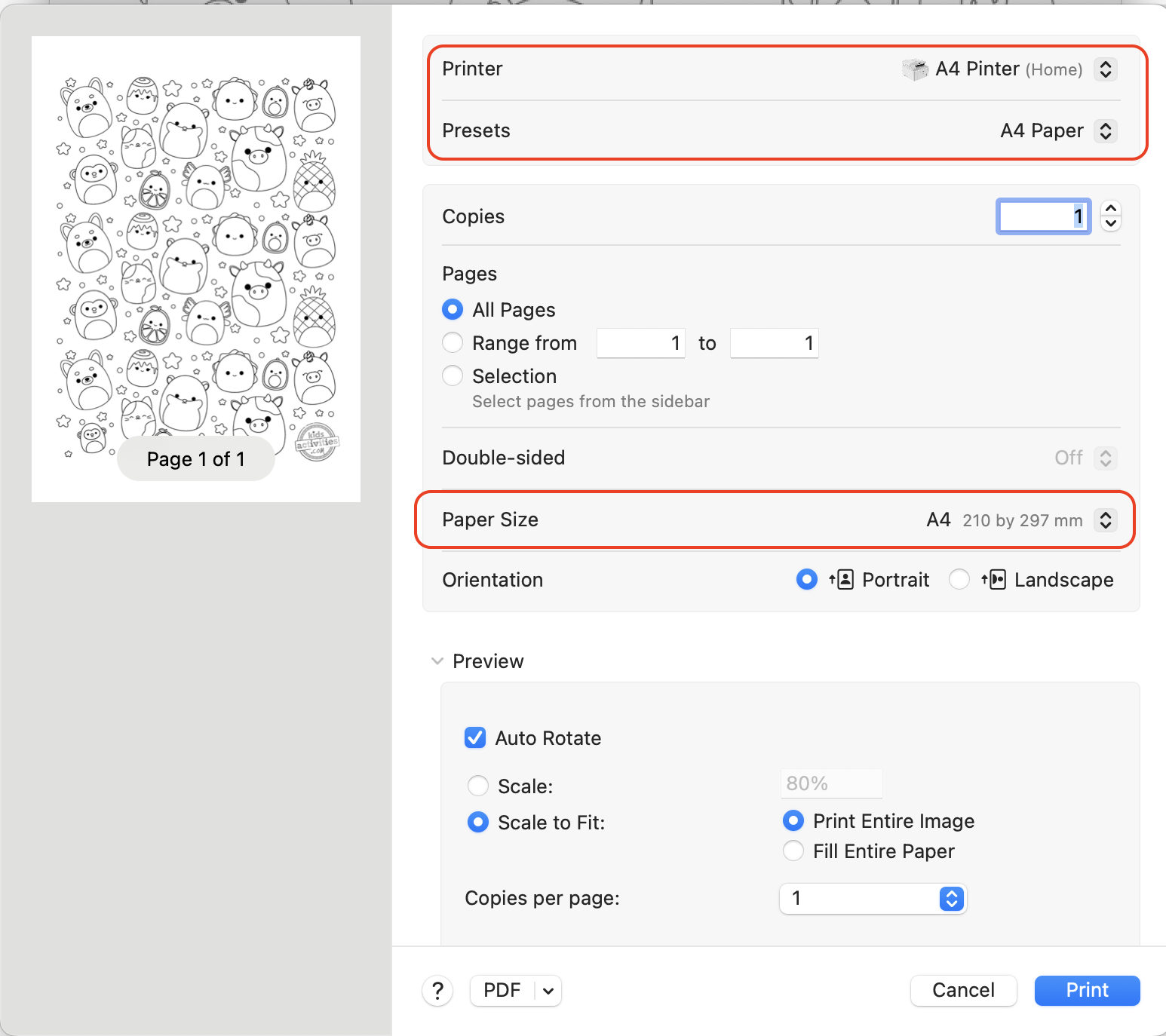Select the Range from radio button
The height and width of the screenshot is (1036, 1166).
(453, 343)
